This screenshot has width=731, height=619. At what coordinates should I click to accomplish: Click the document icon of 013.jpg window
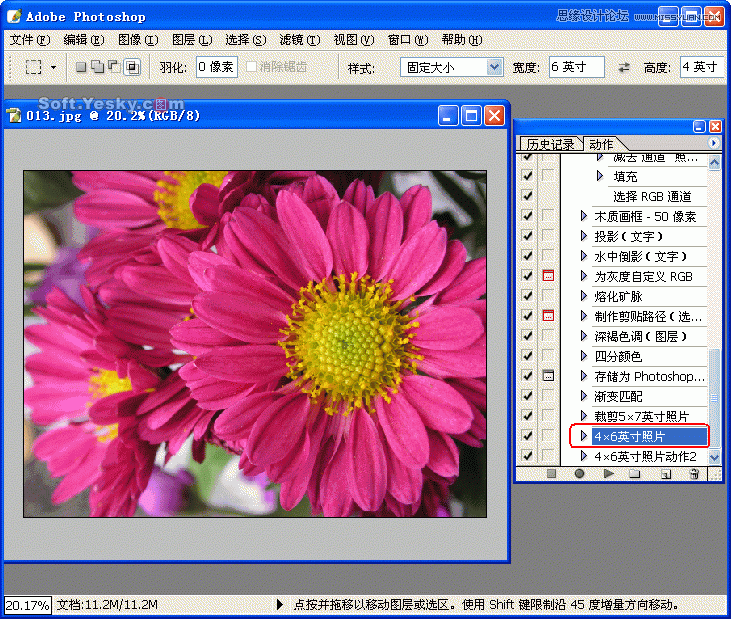(x=14, y=115)
